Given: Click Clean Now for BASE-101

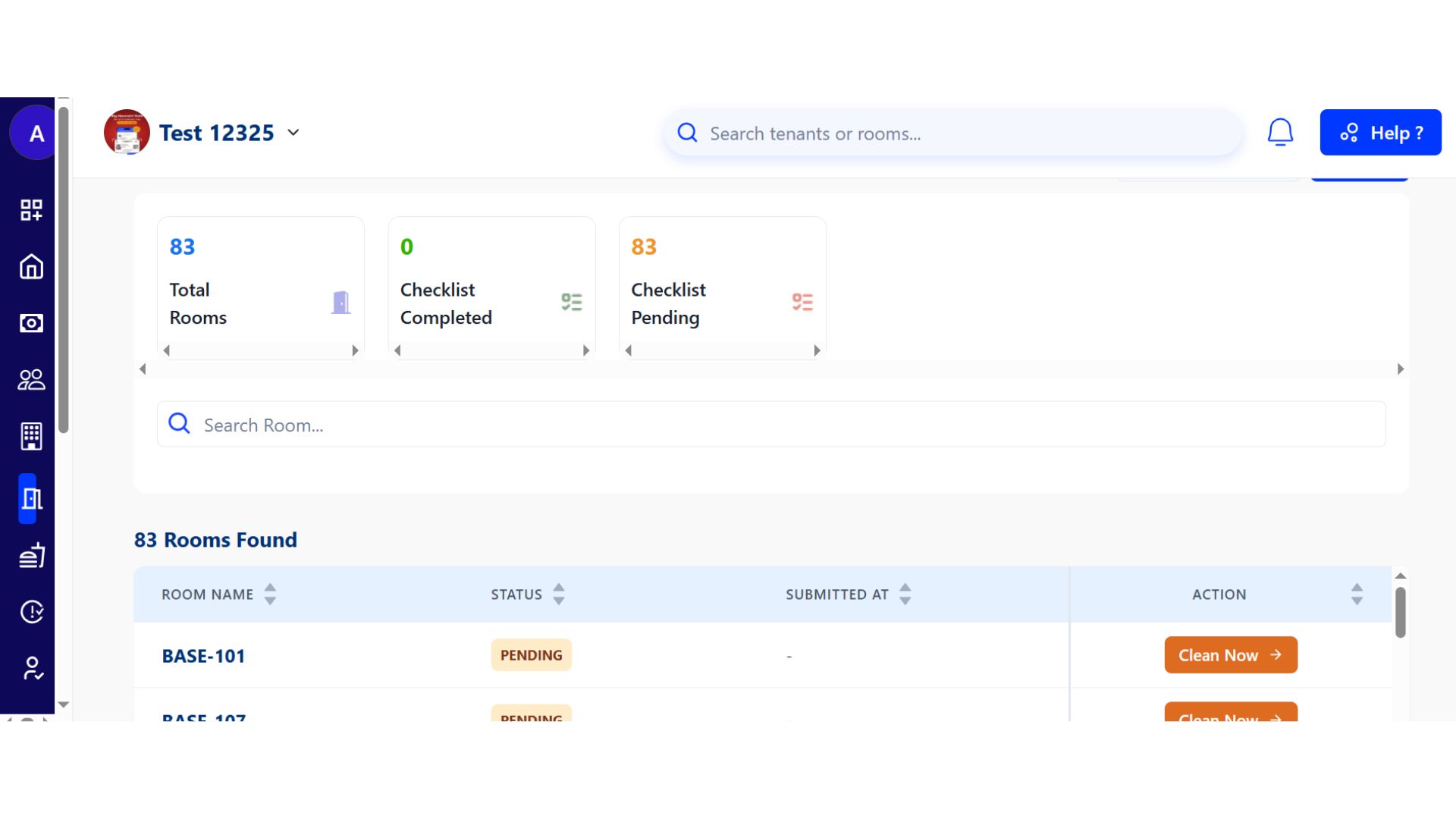Looking at the screenshot, I should tap(1230, 655).
